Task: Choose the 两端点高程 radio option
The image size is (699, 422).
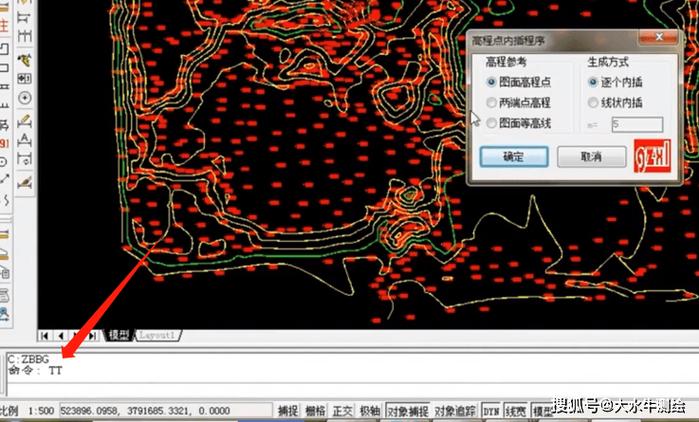Action: point(491,102)
